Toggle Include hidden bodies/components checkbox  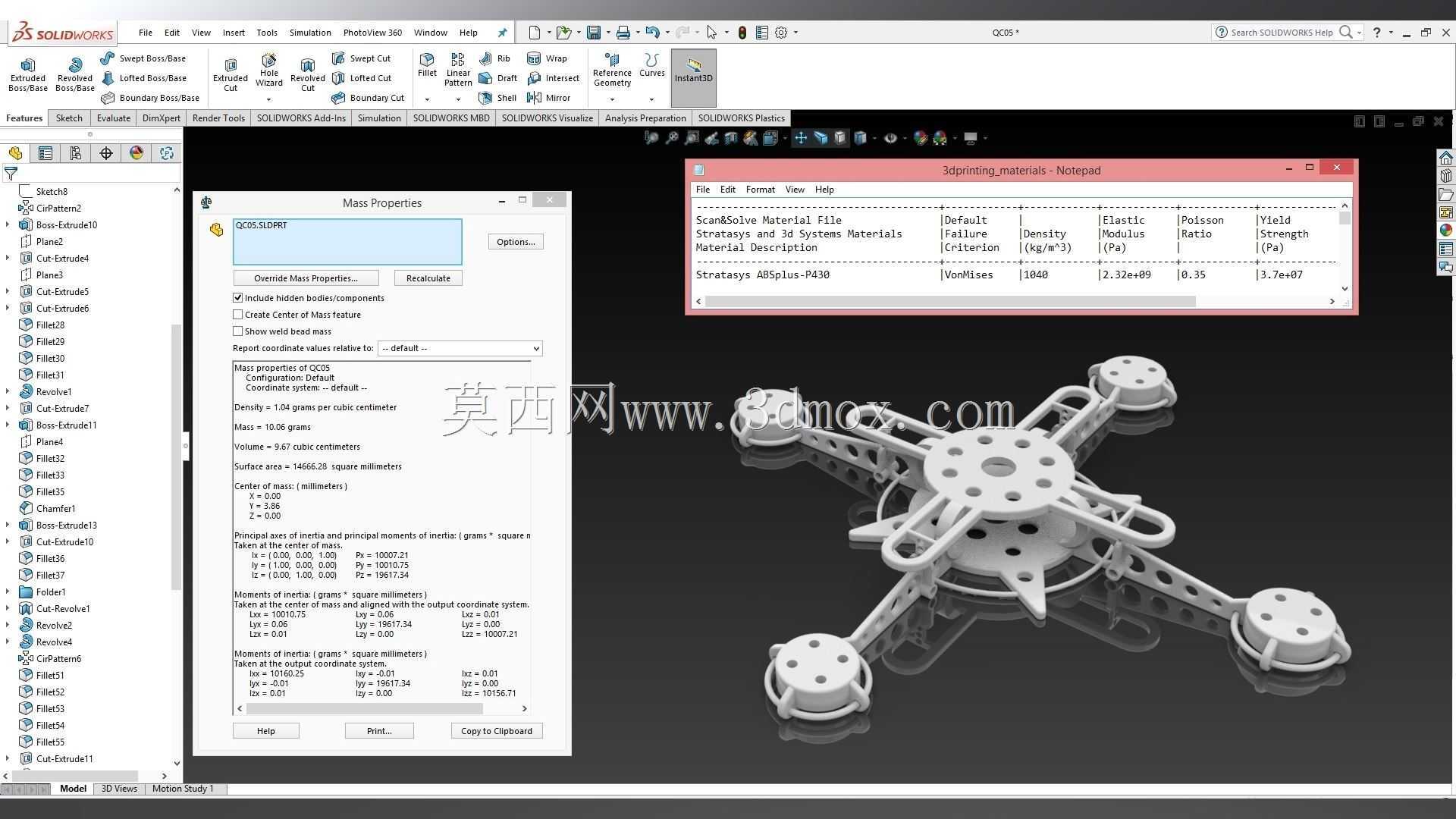pos(238,298)
